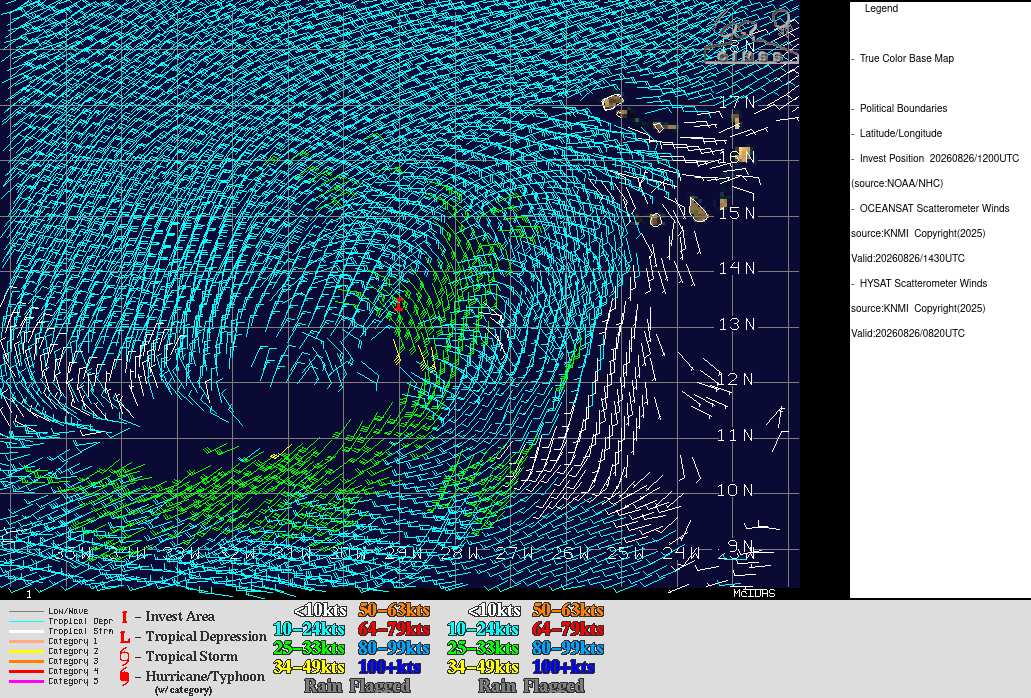
Task: Select the Category 4 red line swatch
Action: tap(26, 671)
